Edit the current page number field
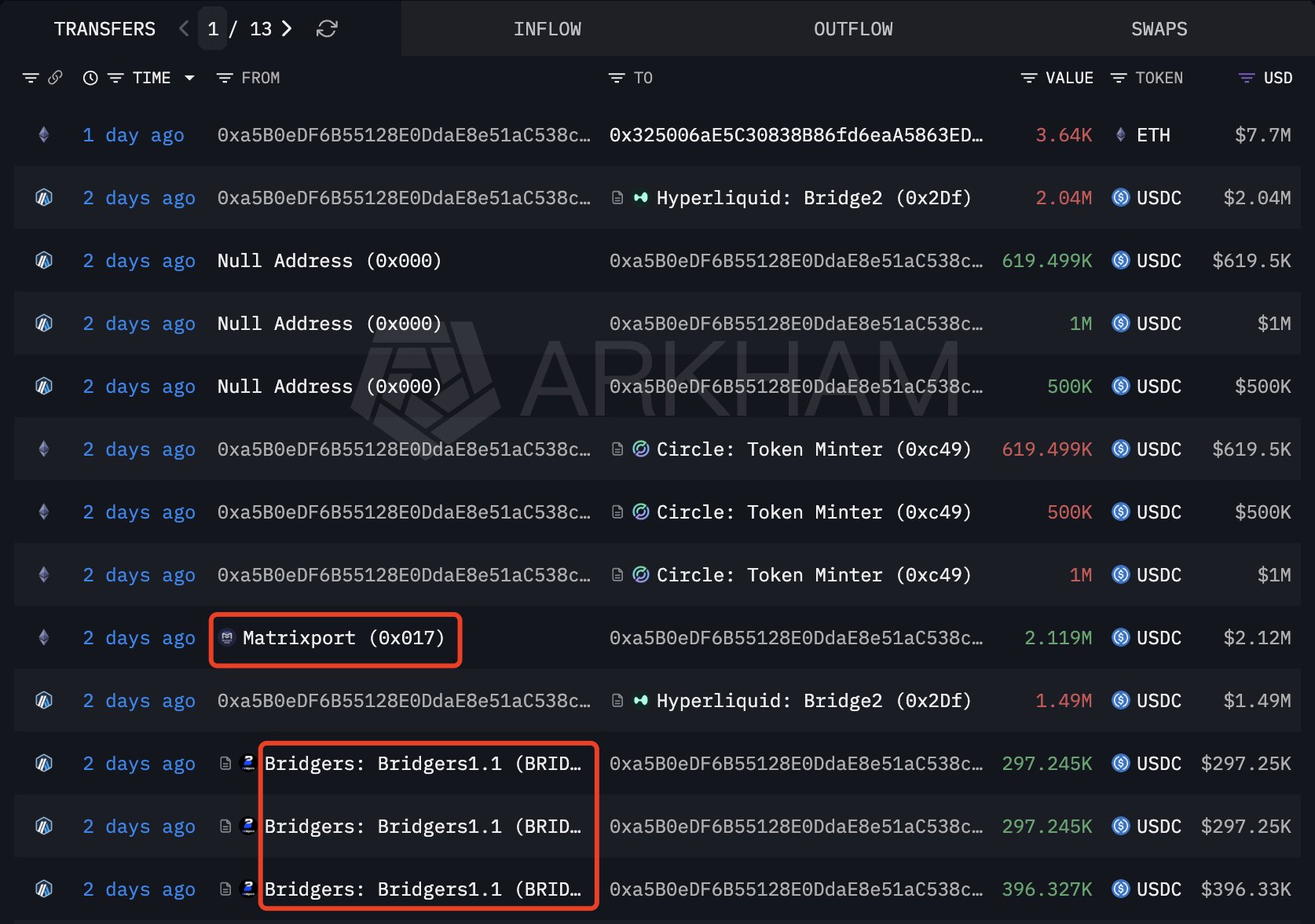The width and height of the screenshot is (1315, 924). 213,29
